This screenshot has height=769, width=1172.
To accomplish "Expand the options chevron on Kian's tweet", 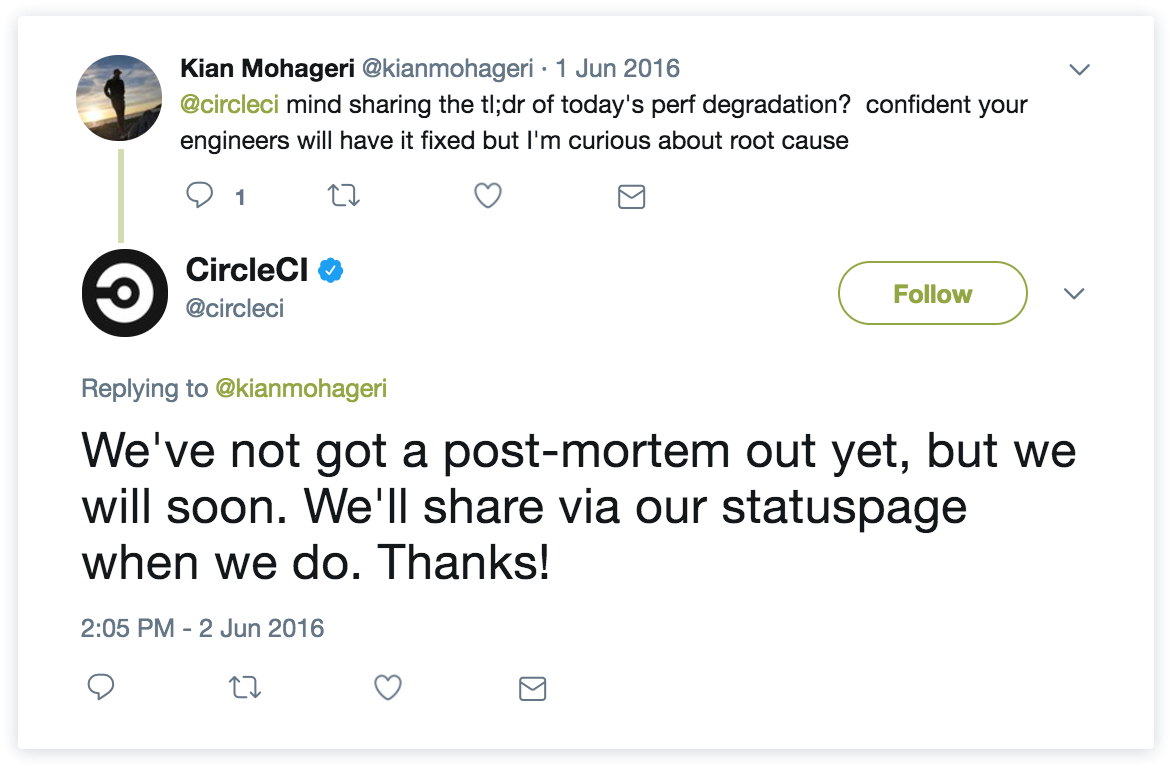I will (1079, 69).
